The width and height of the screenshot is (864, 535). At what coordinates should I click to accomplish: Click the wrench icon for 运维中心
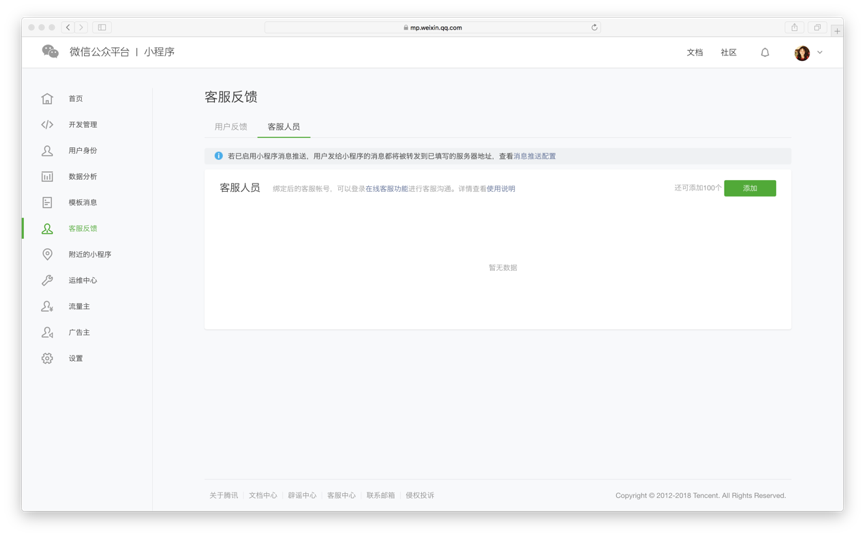tap(47, 280)
